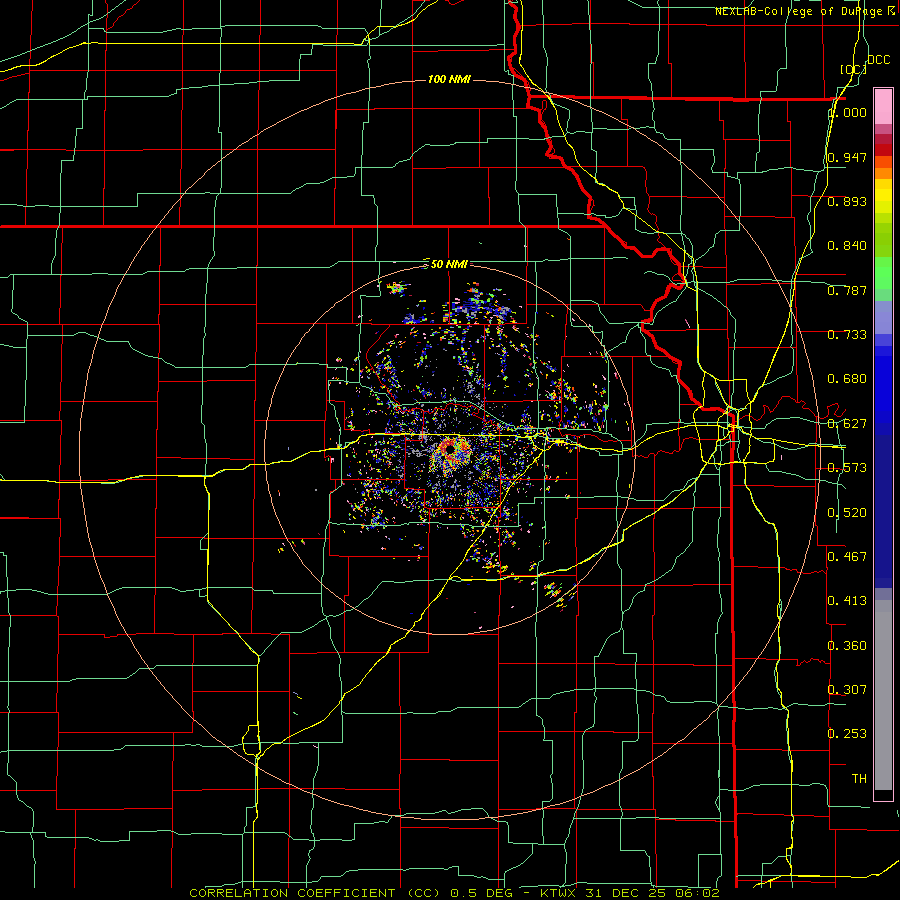
Task: Click the 0.307 scale value
Action: tap(847, 689)
